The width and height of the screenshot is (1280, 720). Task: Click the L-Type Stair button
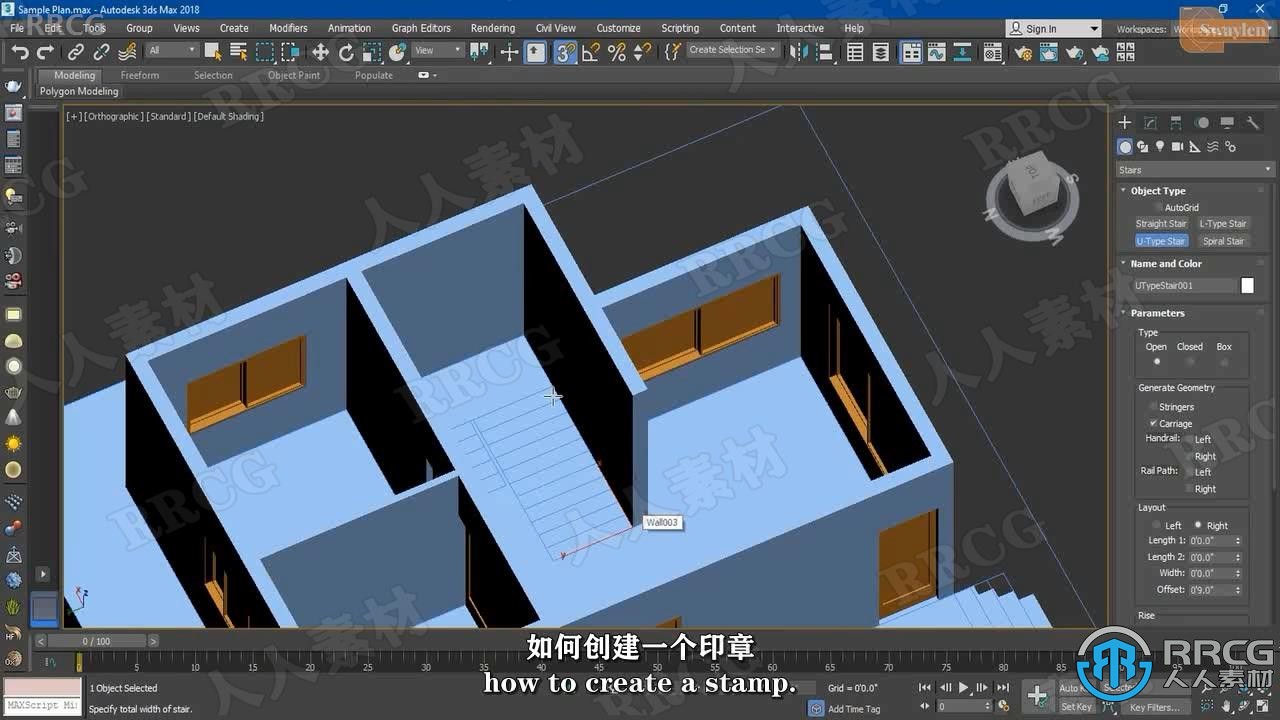1223,224
